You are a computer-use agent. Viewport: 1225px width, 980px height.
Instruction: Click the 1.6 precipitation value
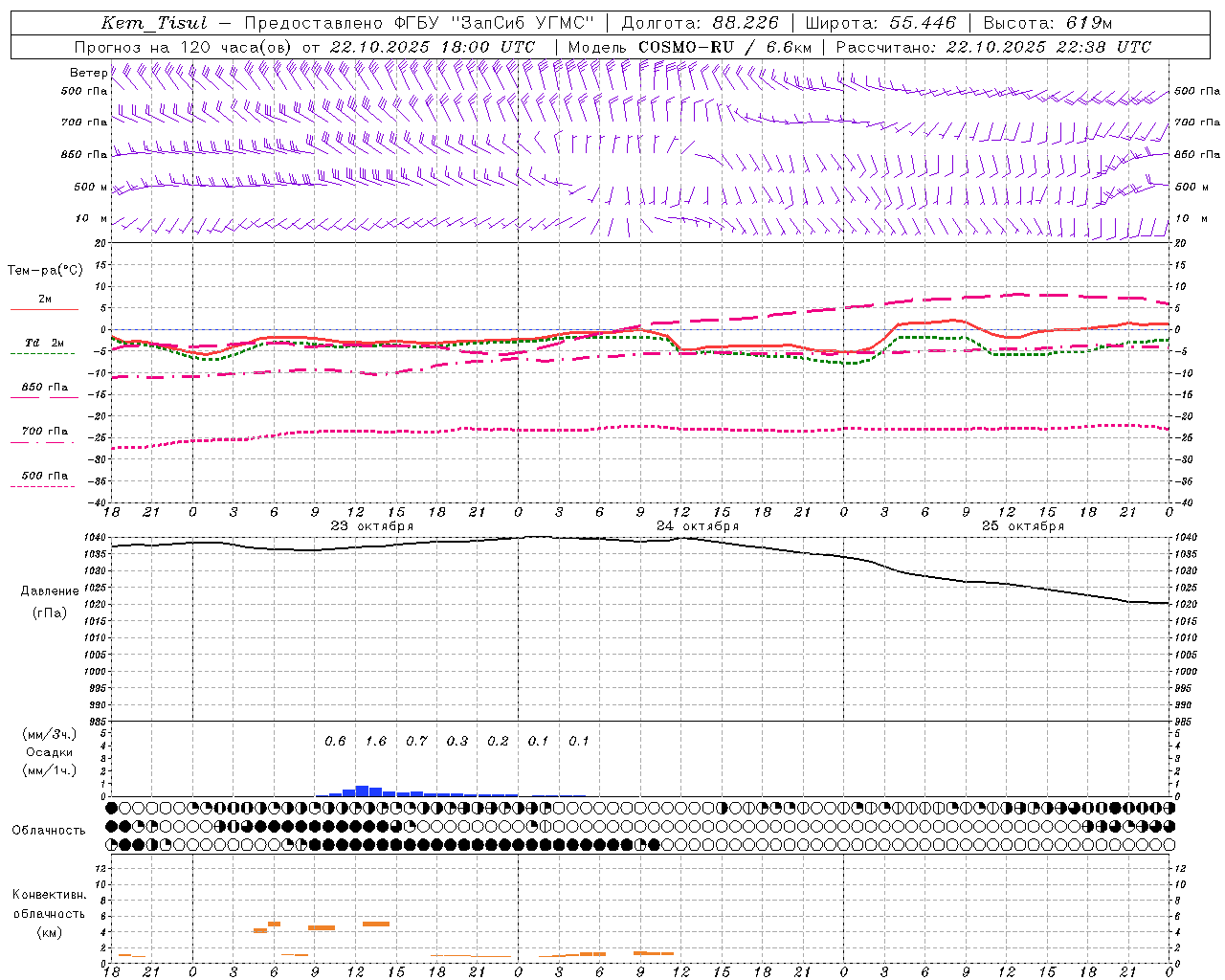tap(376, 741)
